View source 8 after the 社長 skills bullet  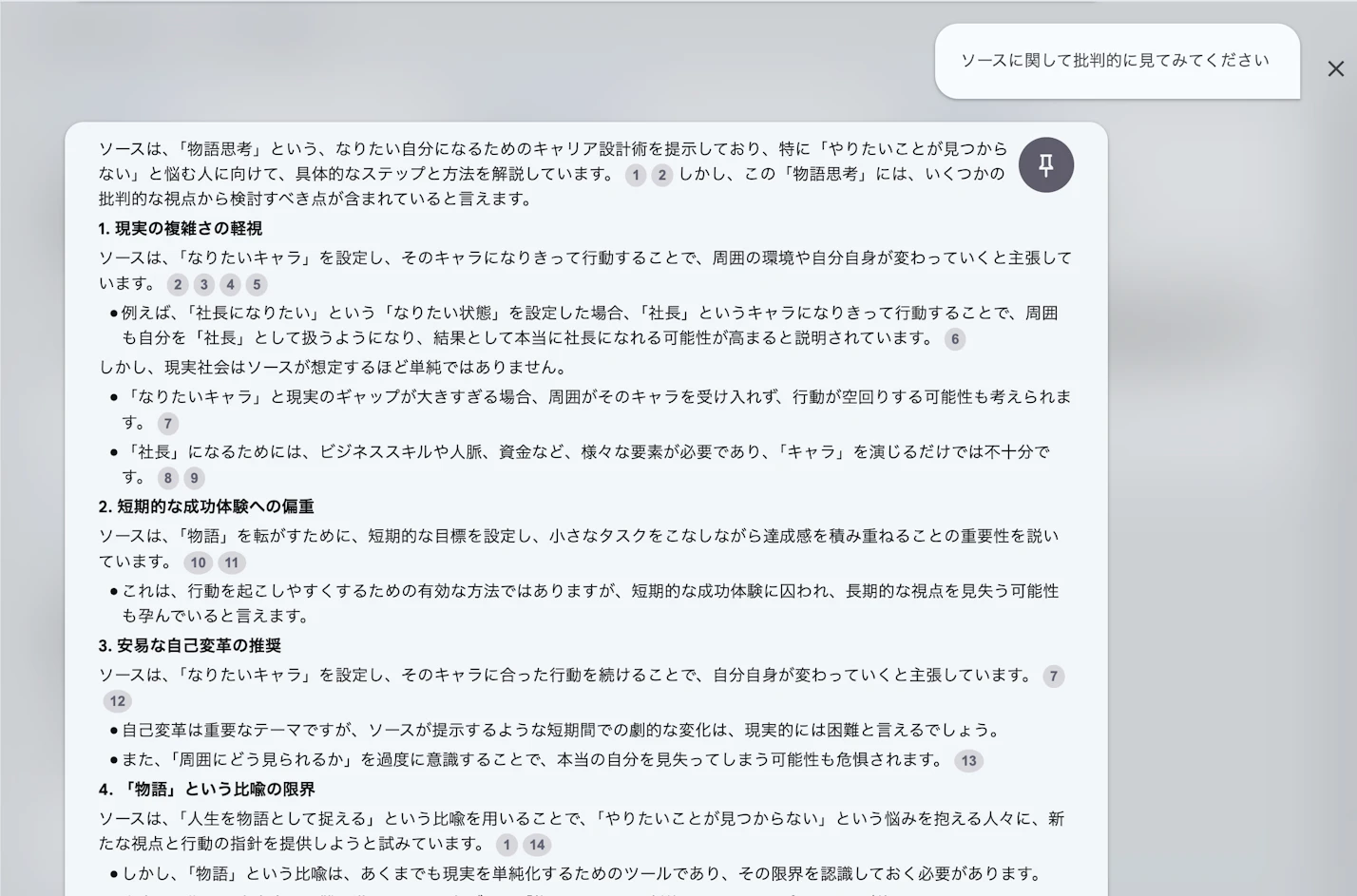[x=167, y=478]
